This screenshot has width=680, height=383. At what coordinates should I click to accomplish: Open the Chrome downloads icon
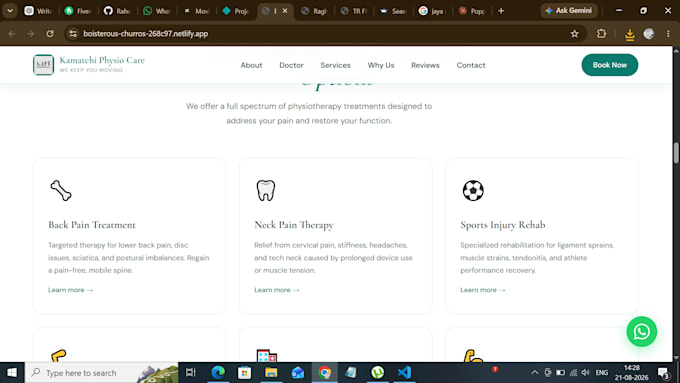tap(630, 34)
